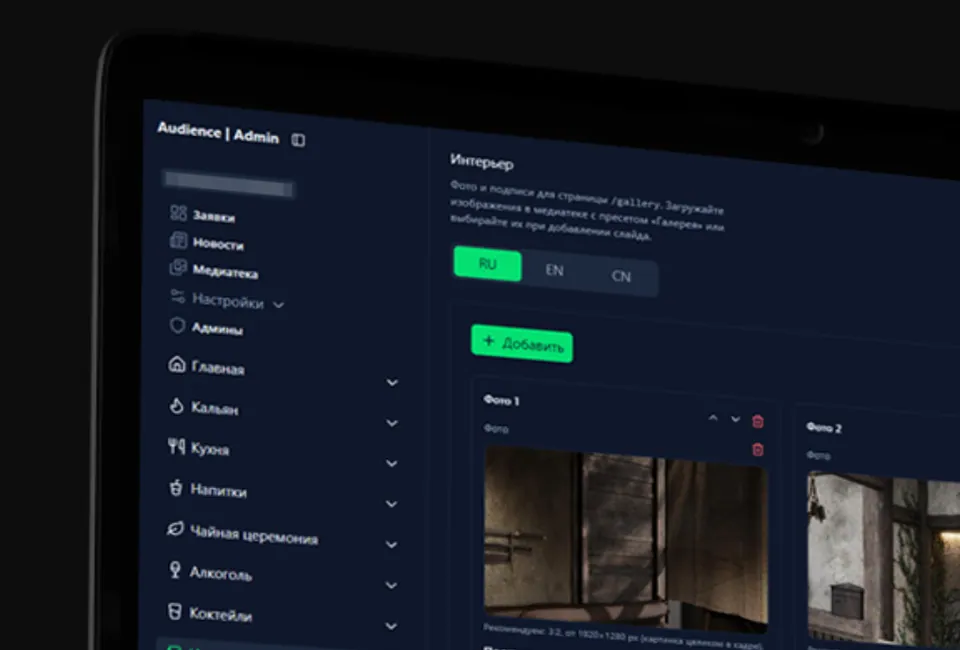Toggle the sidebar collapse icon beside Admin

coord(298,140)
